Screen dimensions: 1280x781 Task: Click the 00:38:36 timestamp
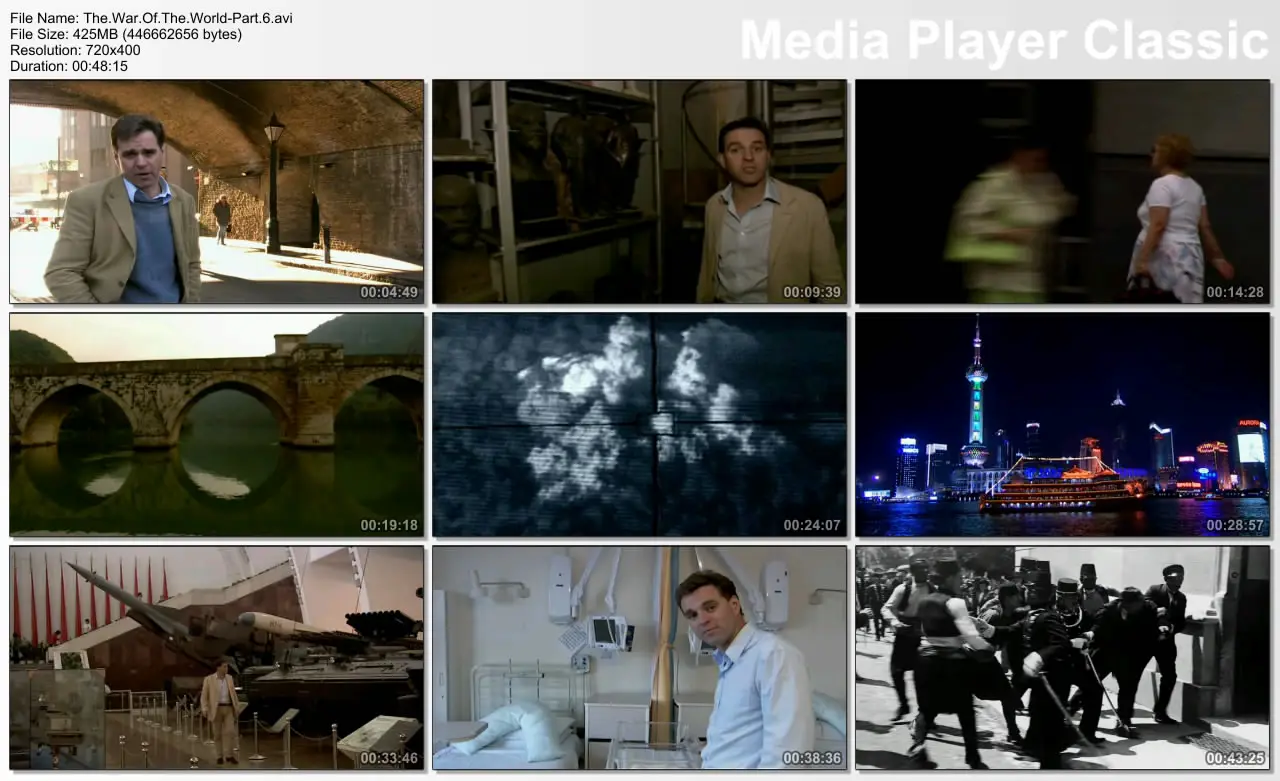point(812,758)
